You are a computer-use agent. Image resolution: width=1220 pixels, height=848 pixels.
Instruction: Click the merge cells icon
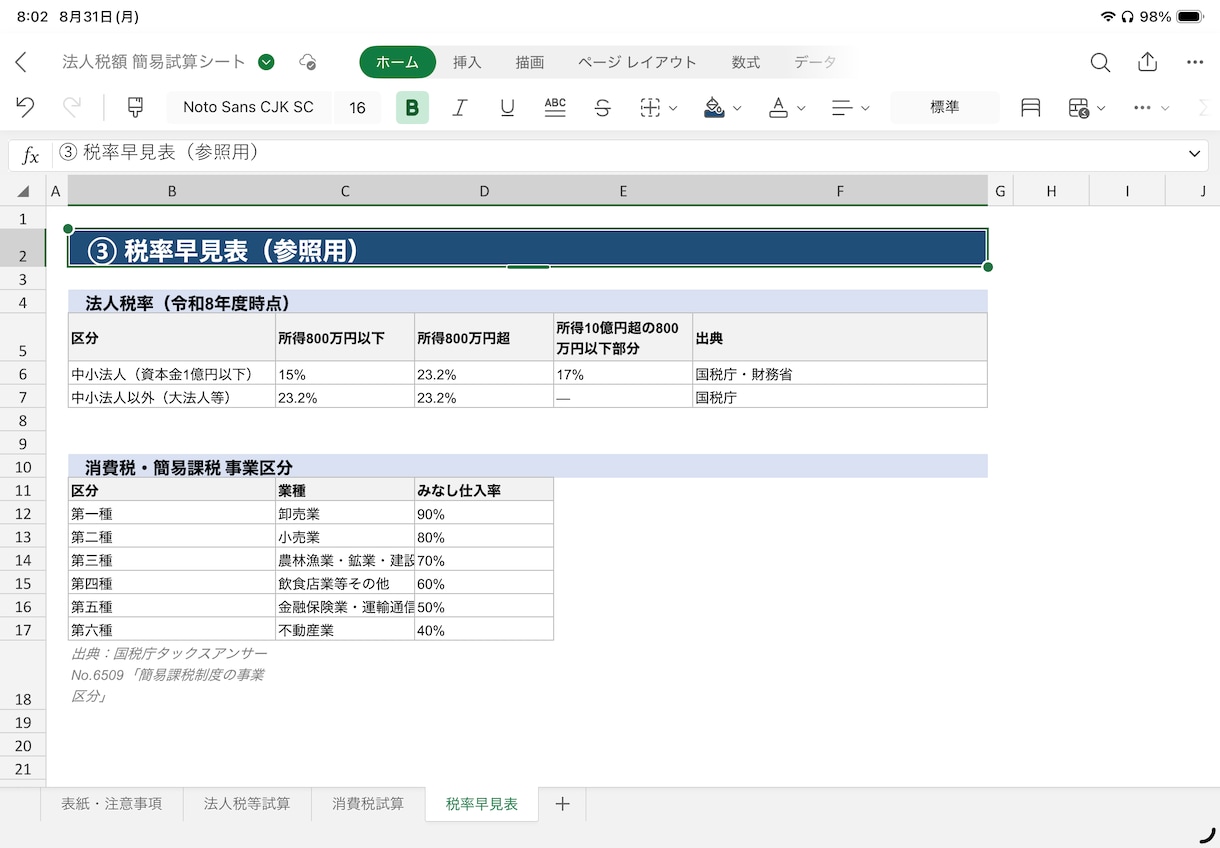(x=1031, y=108)
